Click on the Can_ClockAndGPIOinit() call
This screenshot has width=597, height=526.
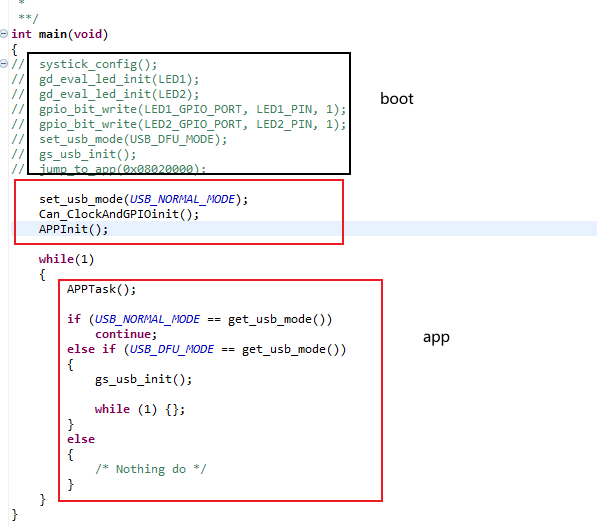119,214
